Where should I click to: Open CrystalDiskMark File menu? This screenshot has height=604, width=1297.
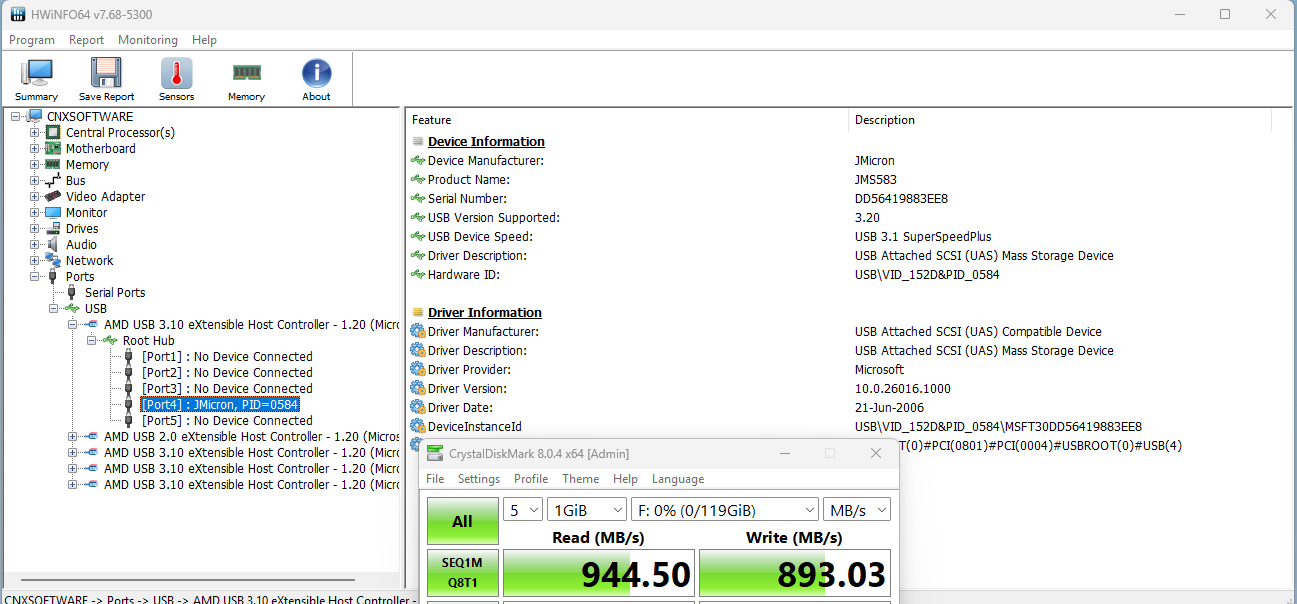coord(435,479)
